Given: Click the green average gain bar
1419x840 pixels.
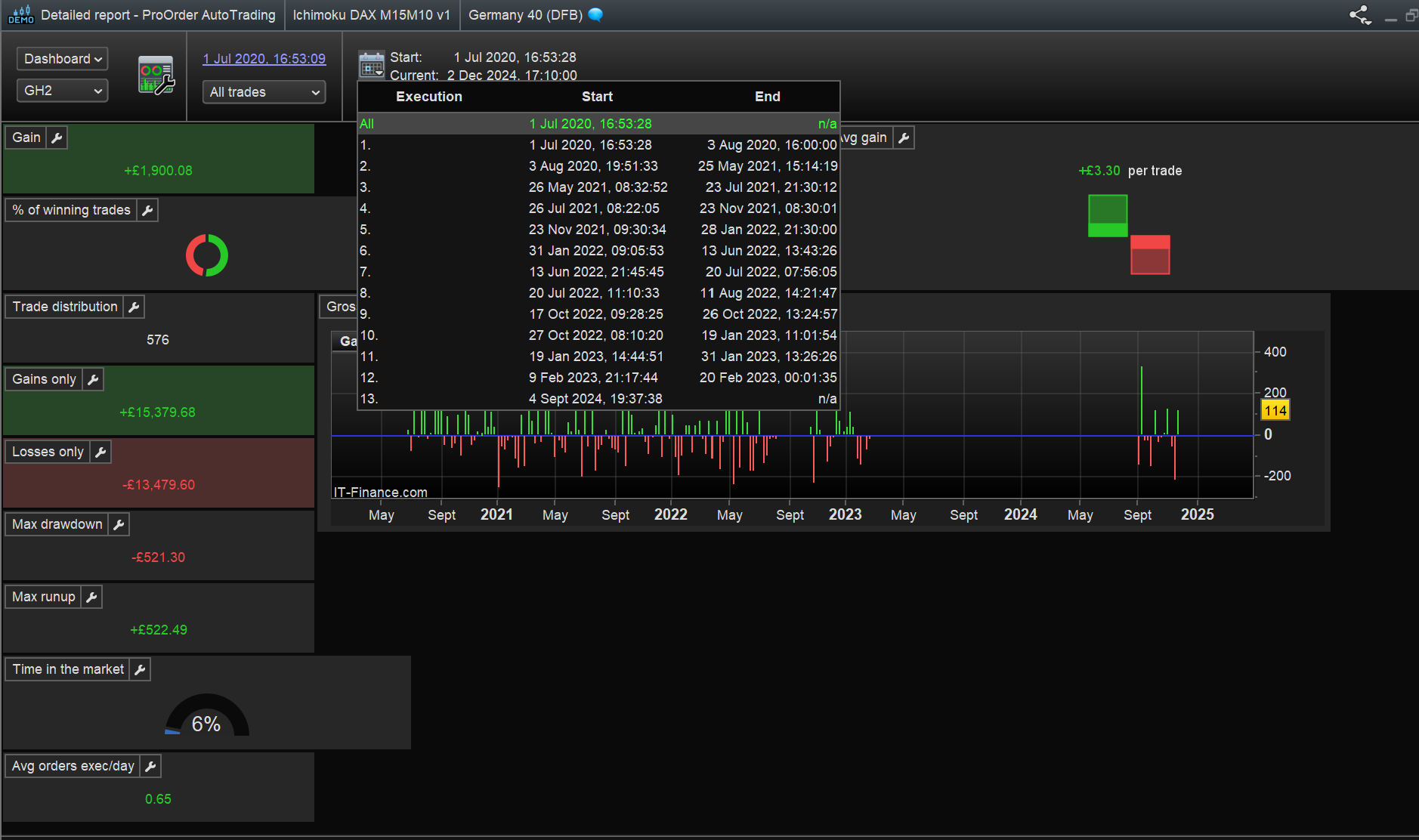Looking at the screenshot, I should 1108,215.
